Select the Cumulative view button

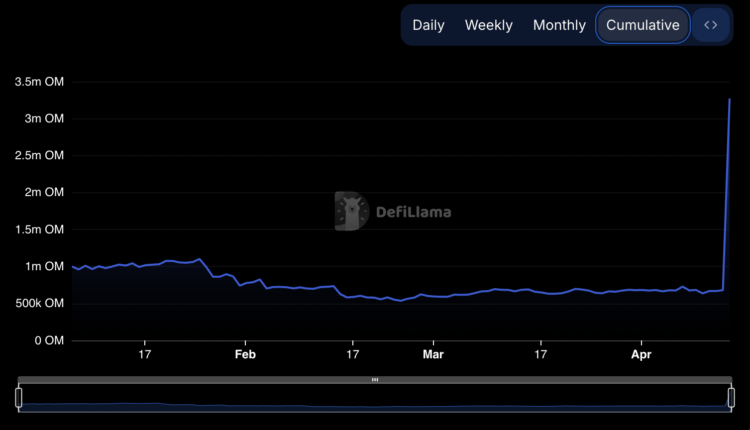(642, 25)
